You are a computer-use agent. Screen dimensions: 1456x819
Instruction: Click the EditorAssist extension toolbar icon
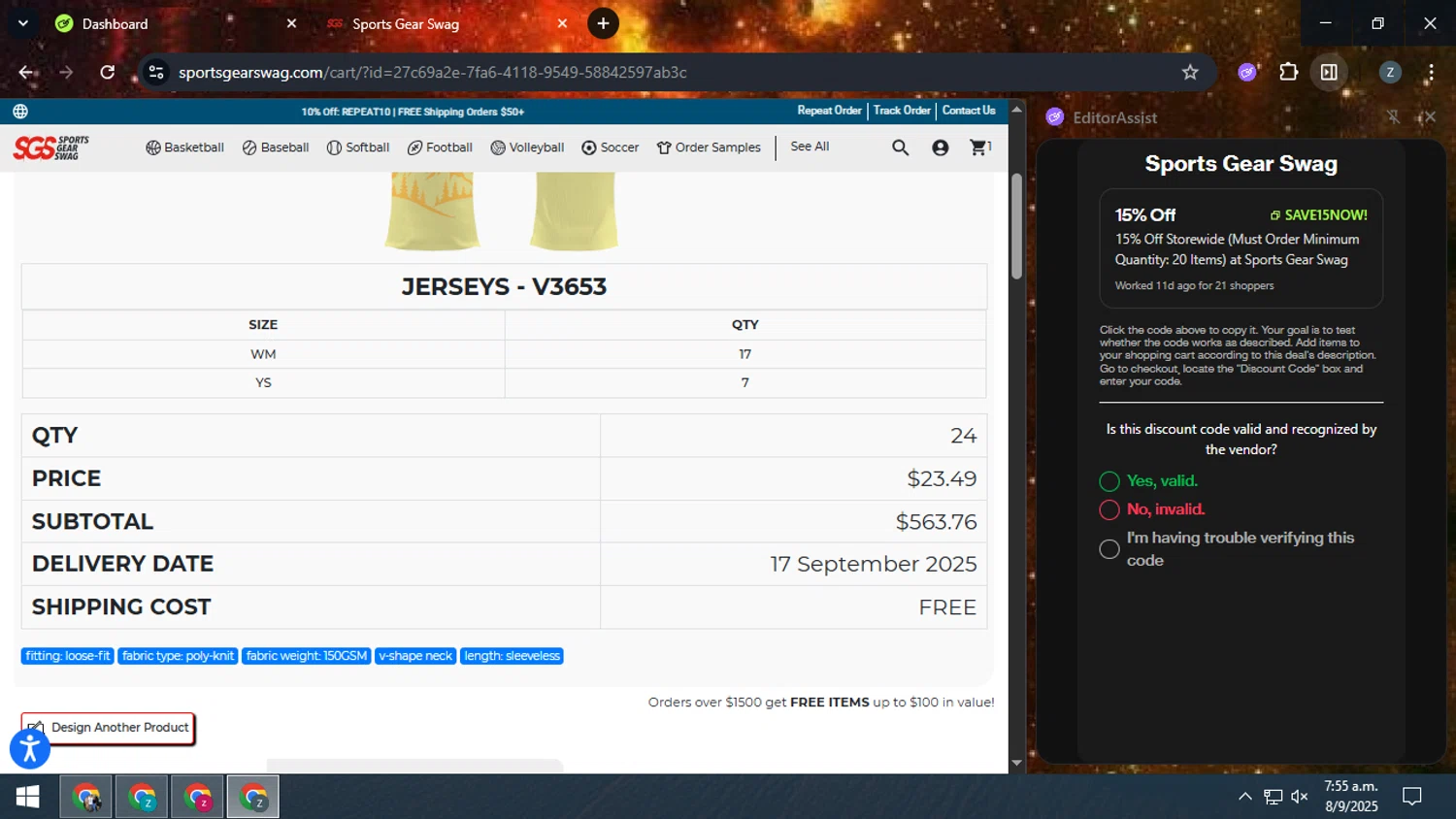pos(1247,72)
